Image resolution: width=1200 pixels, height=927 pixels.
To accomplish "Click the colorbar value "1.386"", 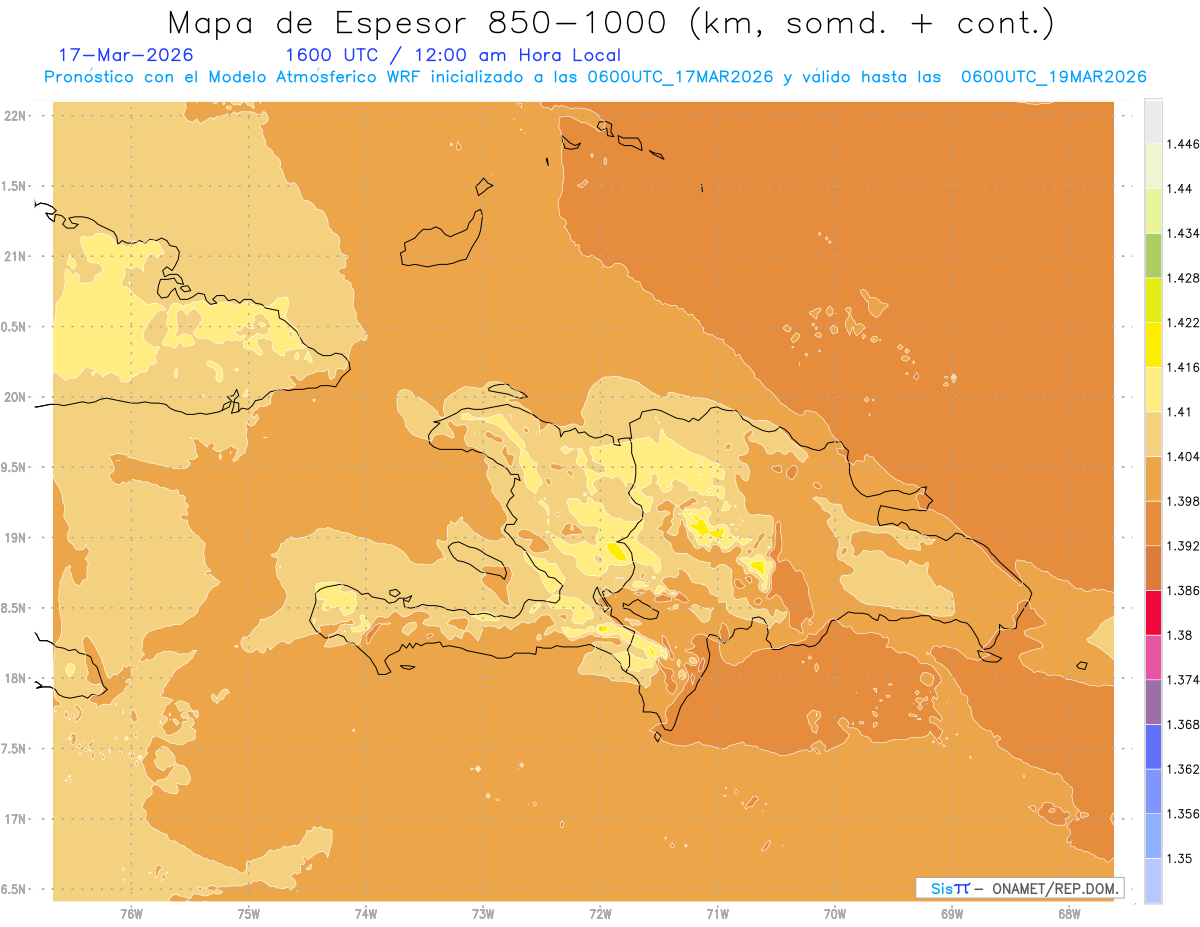I will tap(1184, 590).
